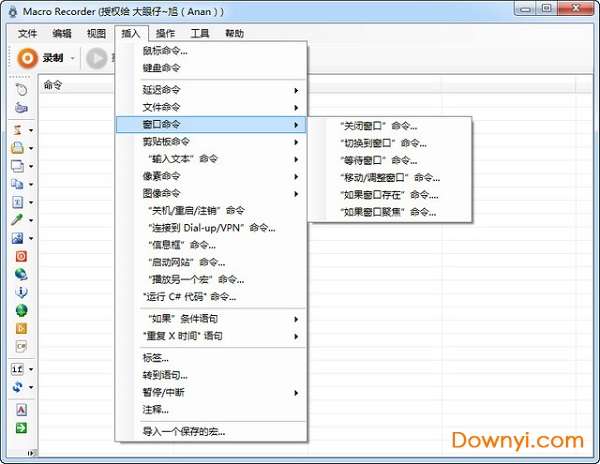The width and height of the screenshot is (600, 464).
Task: Expand the 剪贴板命令 submenu
Action: pos(211,142)
